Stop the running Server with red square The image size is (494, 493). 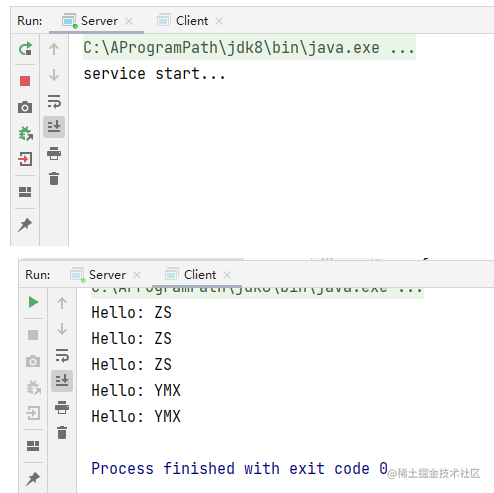[25, 81]
